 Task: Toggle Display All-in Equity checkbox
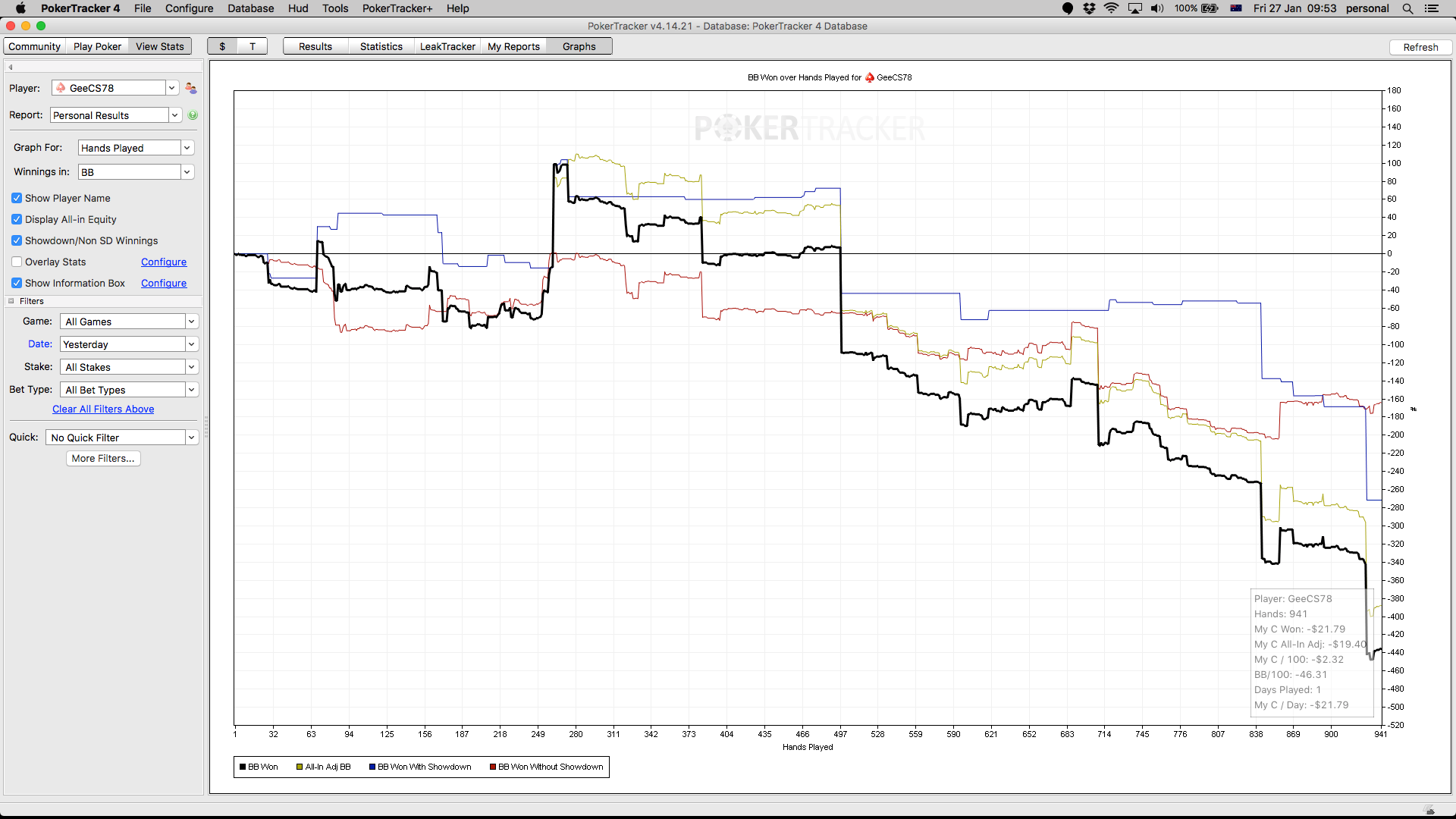tap(17, 219)
